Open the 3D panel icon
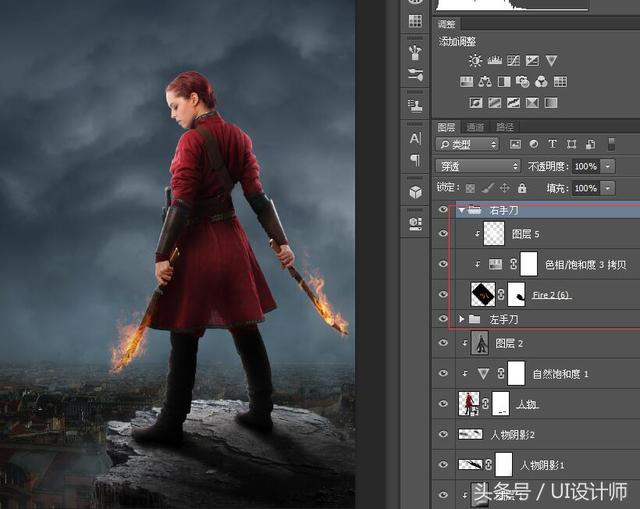 pos(415,192)
